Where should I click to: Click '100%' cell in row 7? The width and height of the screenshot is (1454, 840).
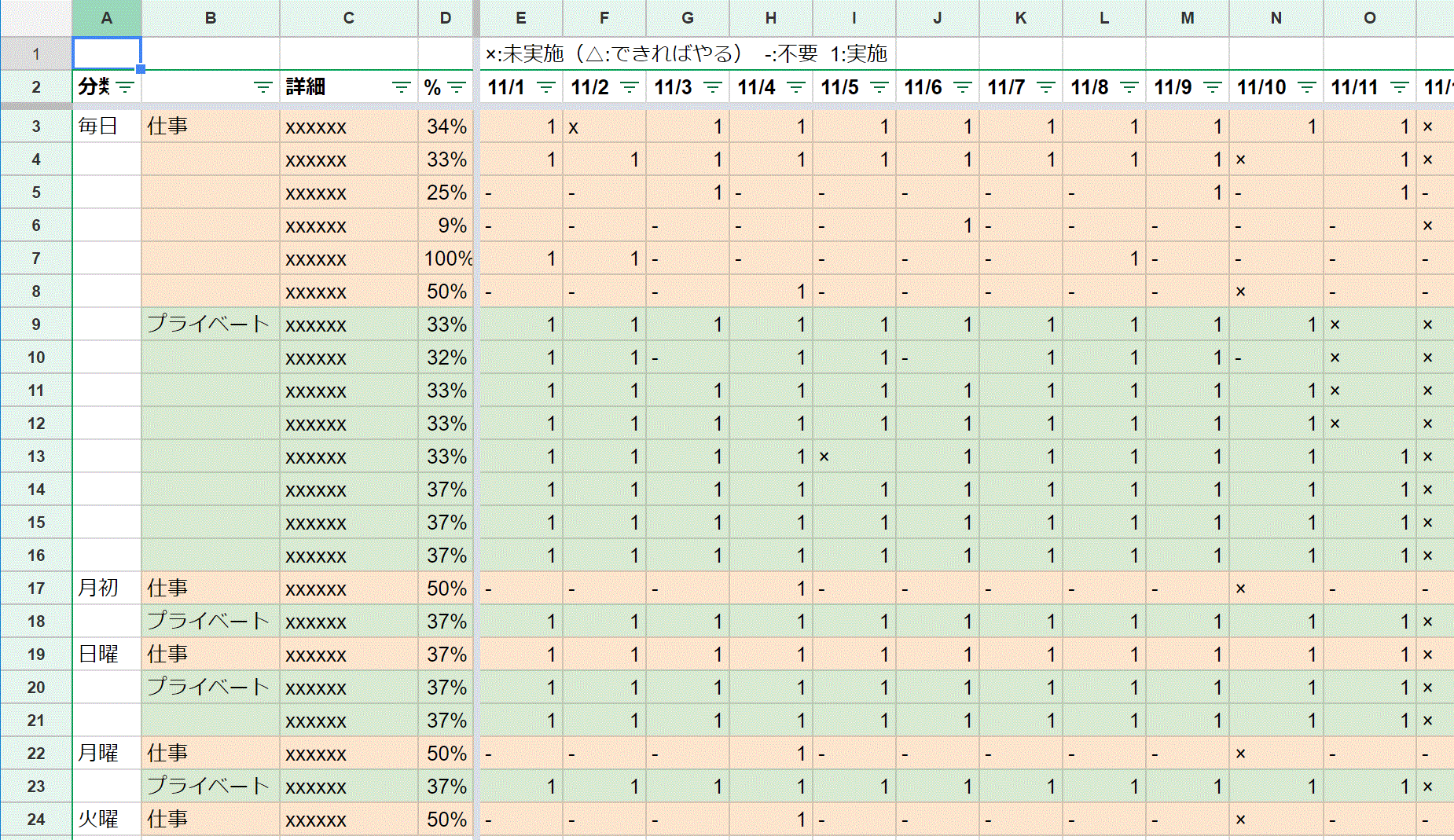click(x=446, y=259)
